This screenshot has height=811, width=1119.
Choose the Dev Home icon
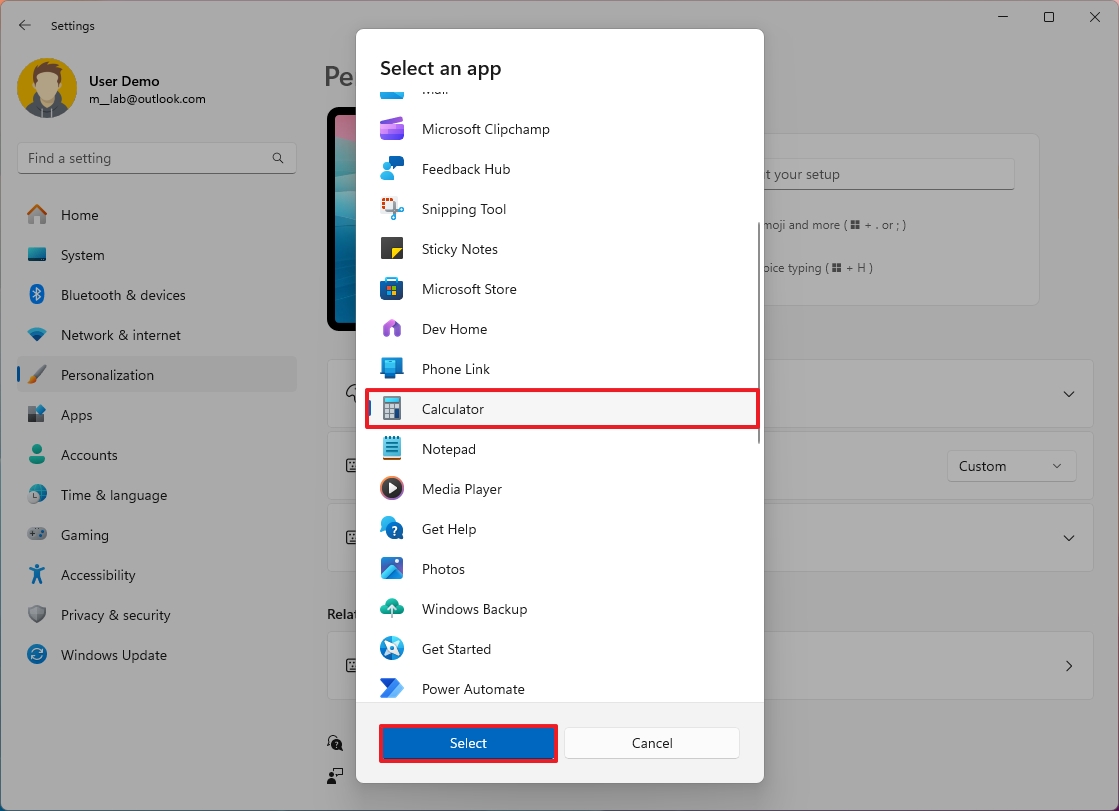(392, 329)
